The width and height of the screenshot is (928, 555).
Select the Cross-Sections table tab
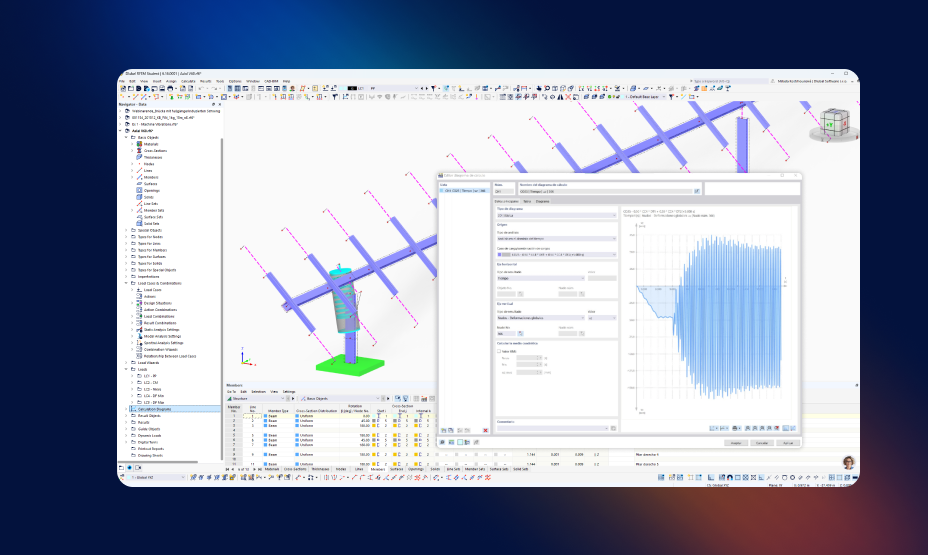pyautogui.click(x=295, y=469)
